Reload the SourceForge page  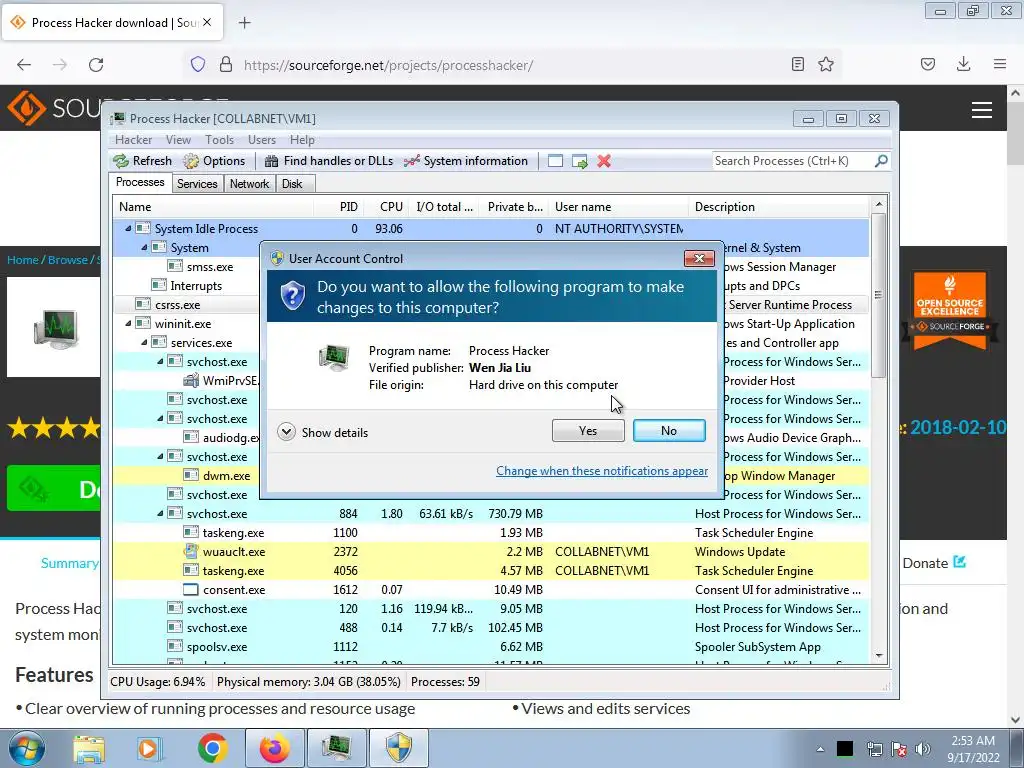click(96, 65)
